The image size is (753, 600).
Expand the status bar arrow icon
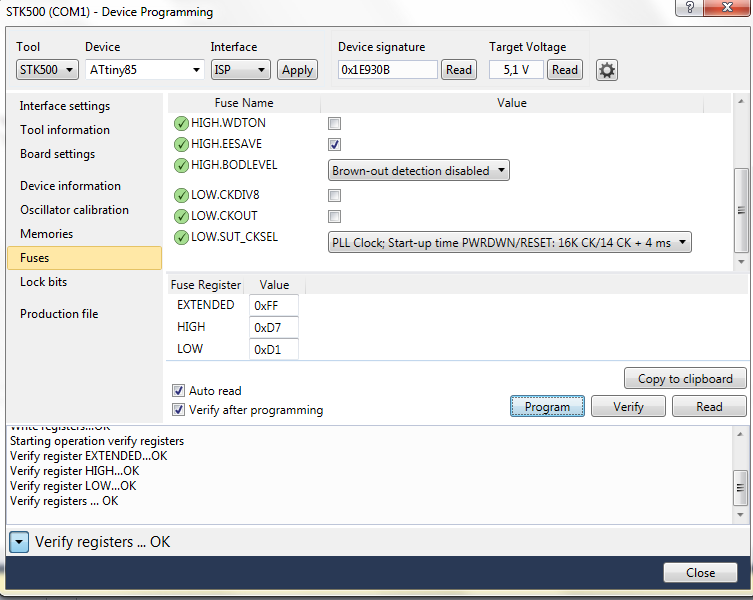pyautogui.click(x=19, y=542)
